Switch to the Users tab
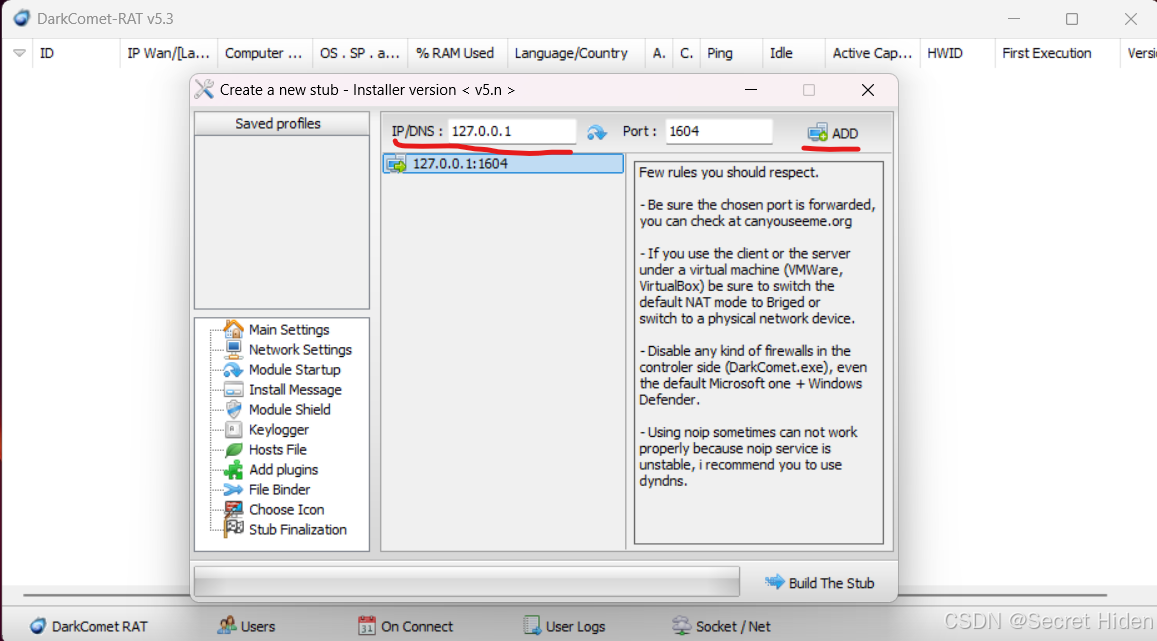Viewport: 1157px width, 641px height. coord(246,626)
